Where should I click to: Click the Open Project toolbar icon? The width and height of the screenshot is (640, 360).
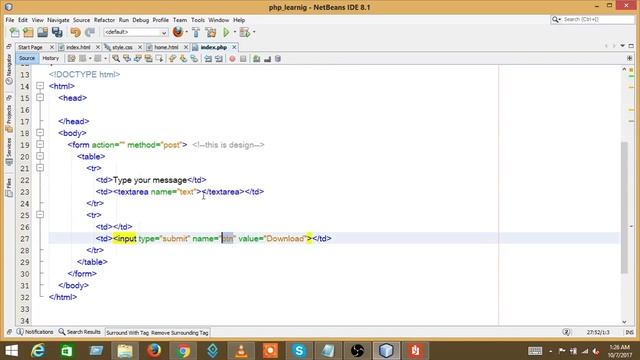pyautogui.click(x=42, y=32)
